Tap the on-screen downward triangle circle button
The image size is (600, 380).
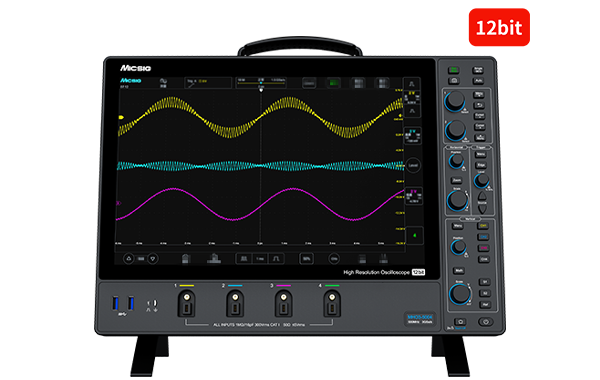click(153, 258)
